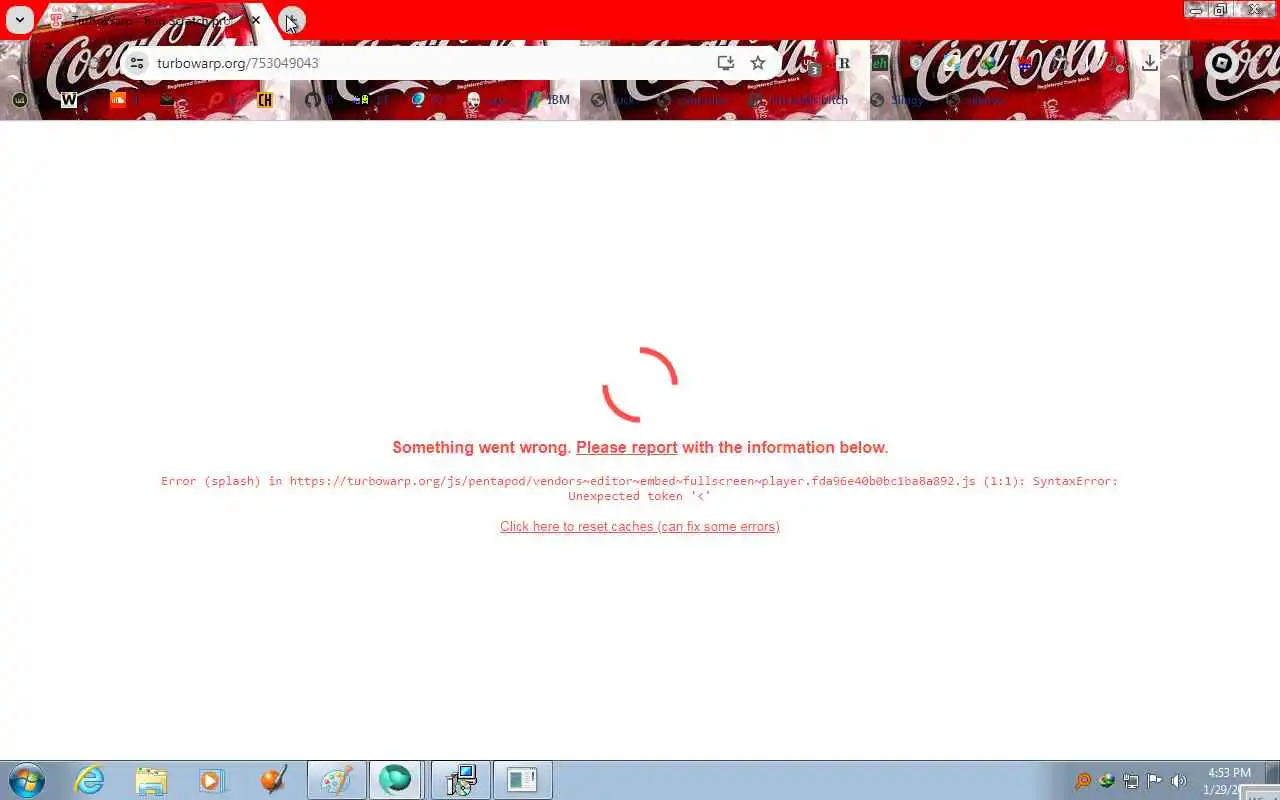Viewport: 1280px width, 800px height.
Task: Open the tab search dropdown arrow
Action: tap(19, 20)
